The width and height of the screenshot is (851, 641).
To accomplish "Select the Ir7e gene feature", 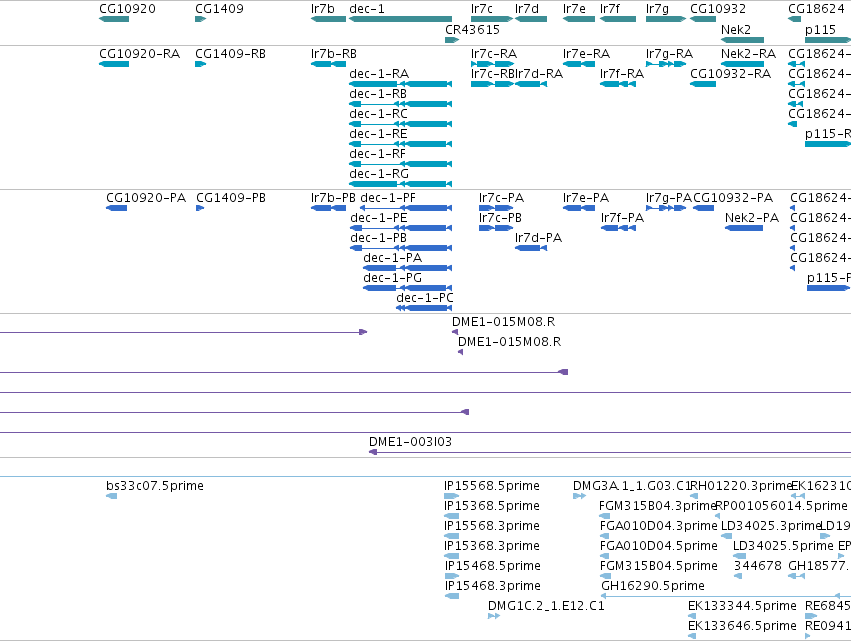I will click(x=579, y=19).
